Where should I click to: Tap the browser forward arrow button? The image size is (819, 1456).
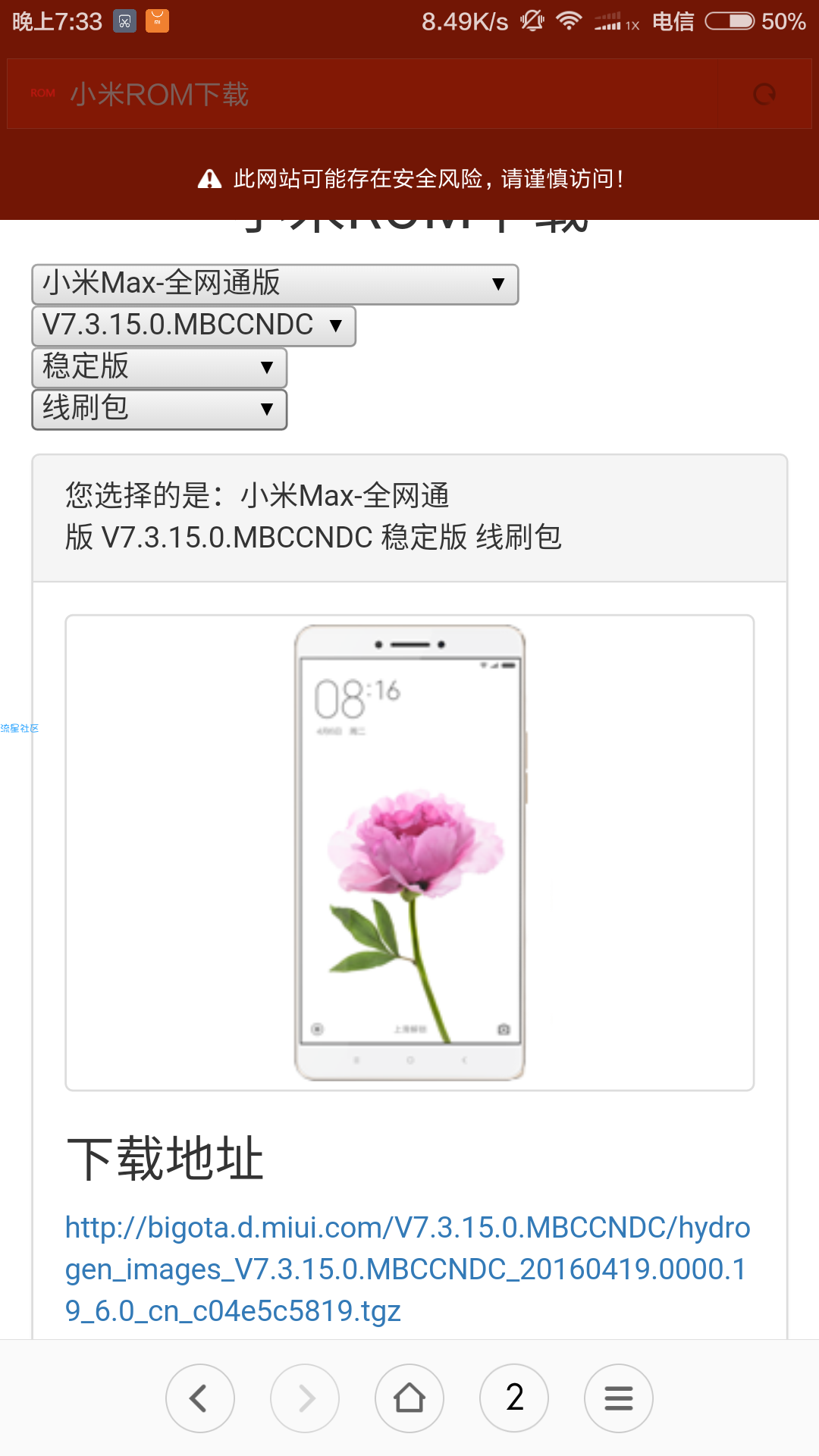click(305, 1398)
